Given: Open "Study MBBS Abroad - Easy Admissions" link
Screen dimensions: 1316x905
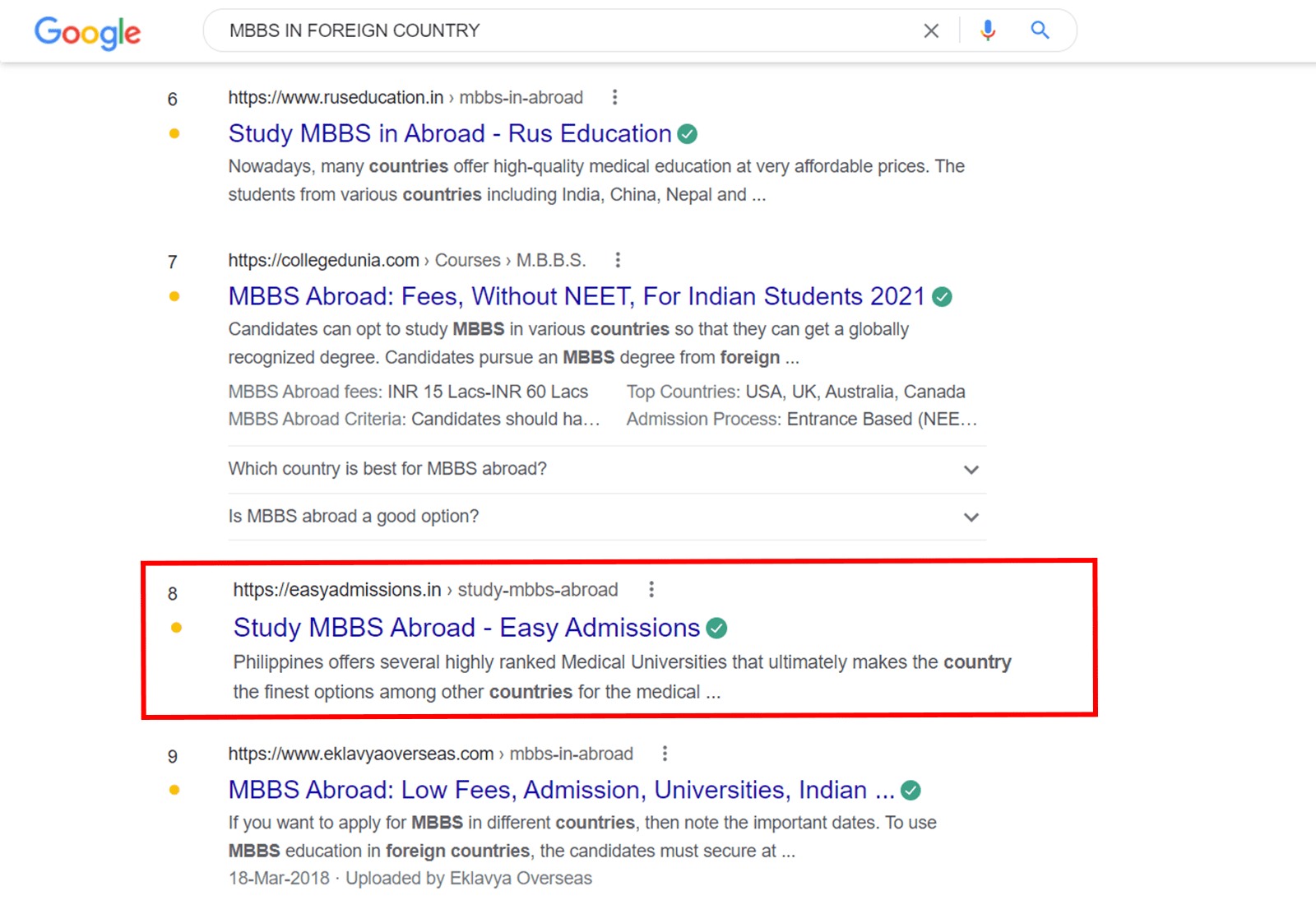Looking at the screenshot, I should pyautogui.click(x=466, y=628).
